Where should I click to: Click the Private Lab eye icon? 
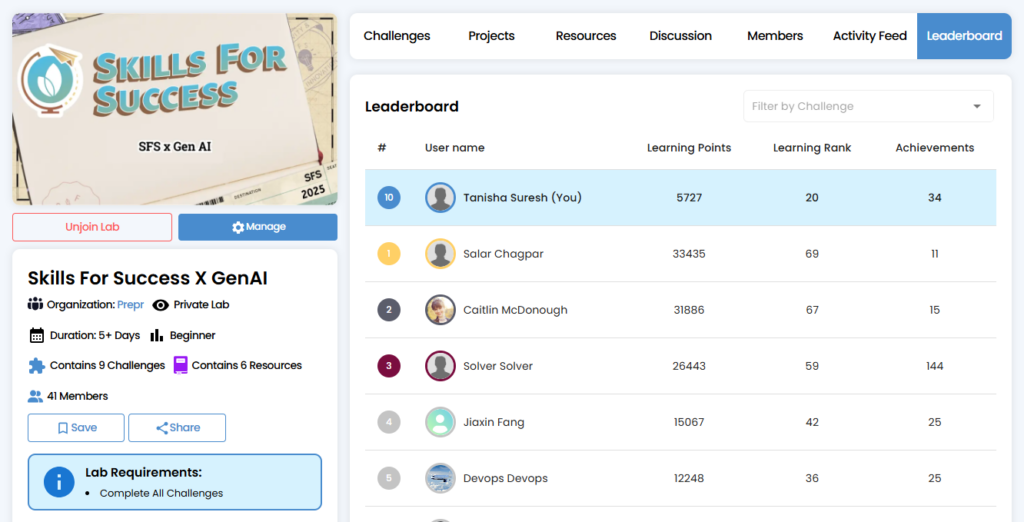tap(161, 305)
